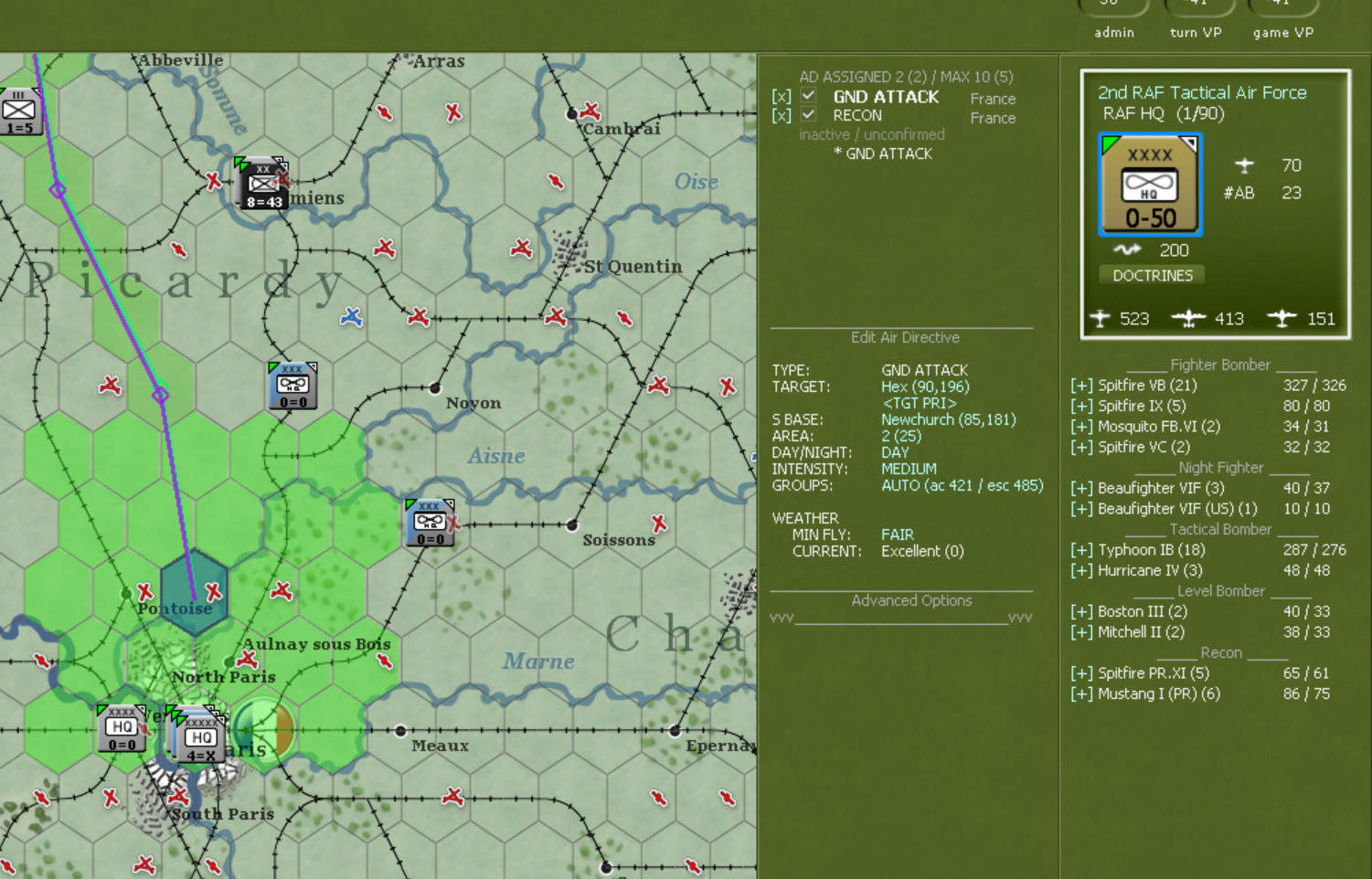Expand the Beaufighter VIF (3) group list

click(1081, 488)
